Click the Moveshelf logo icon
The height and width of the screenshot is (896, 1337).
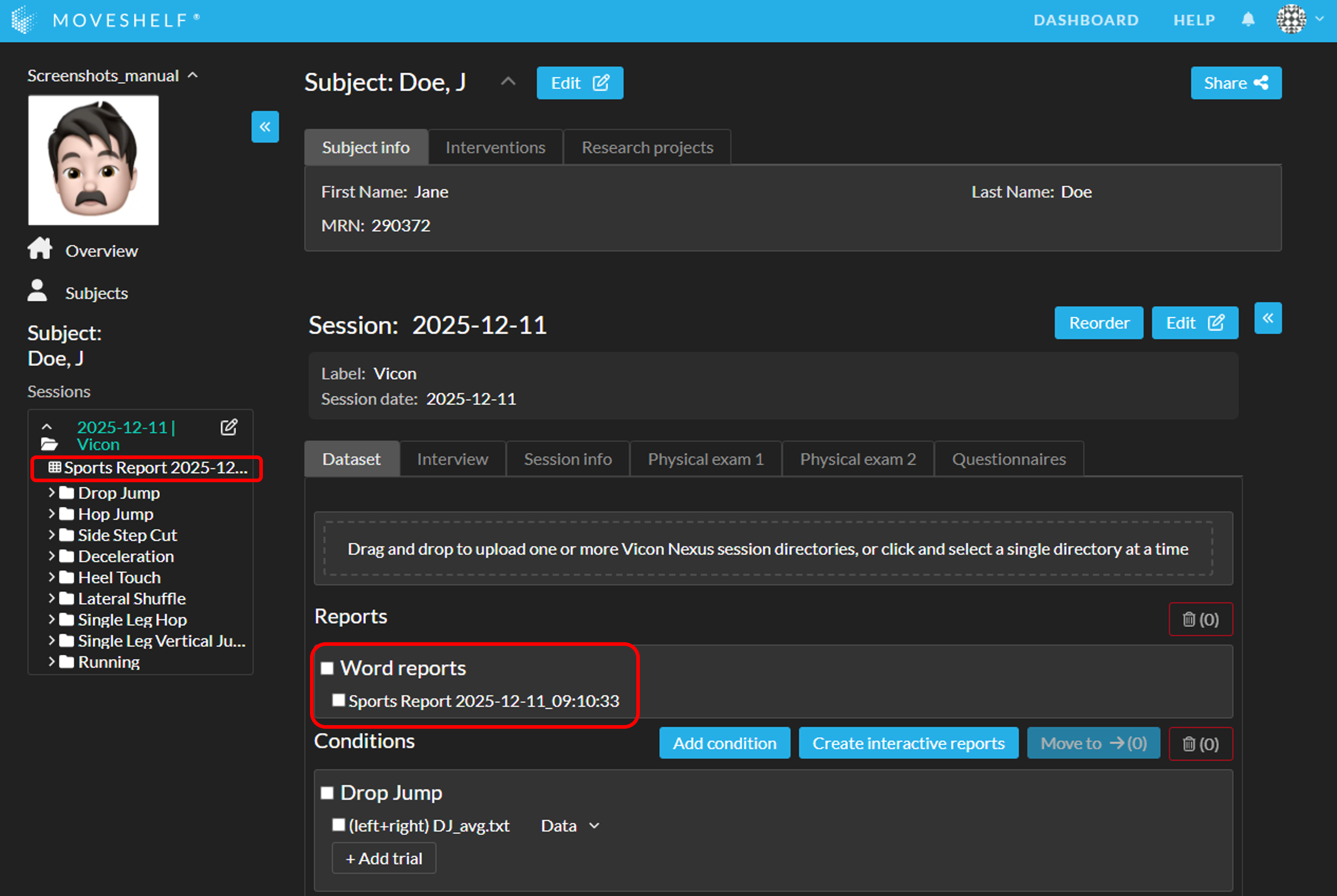coord(23,20)
